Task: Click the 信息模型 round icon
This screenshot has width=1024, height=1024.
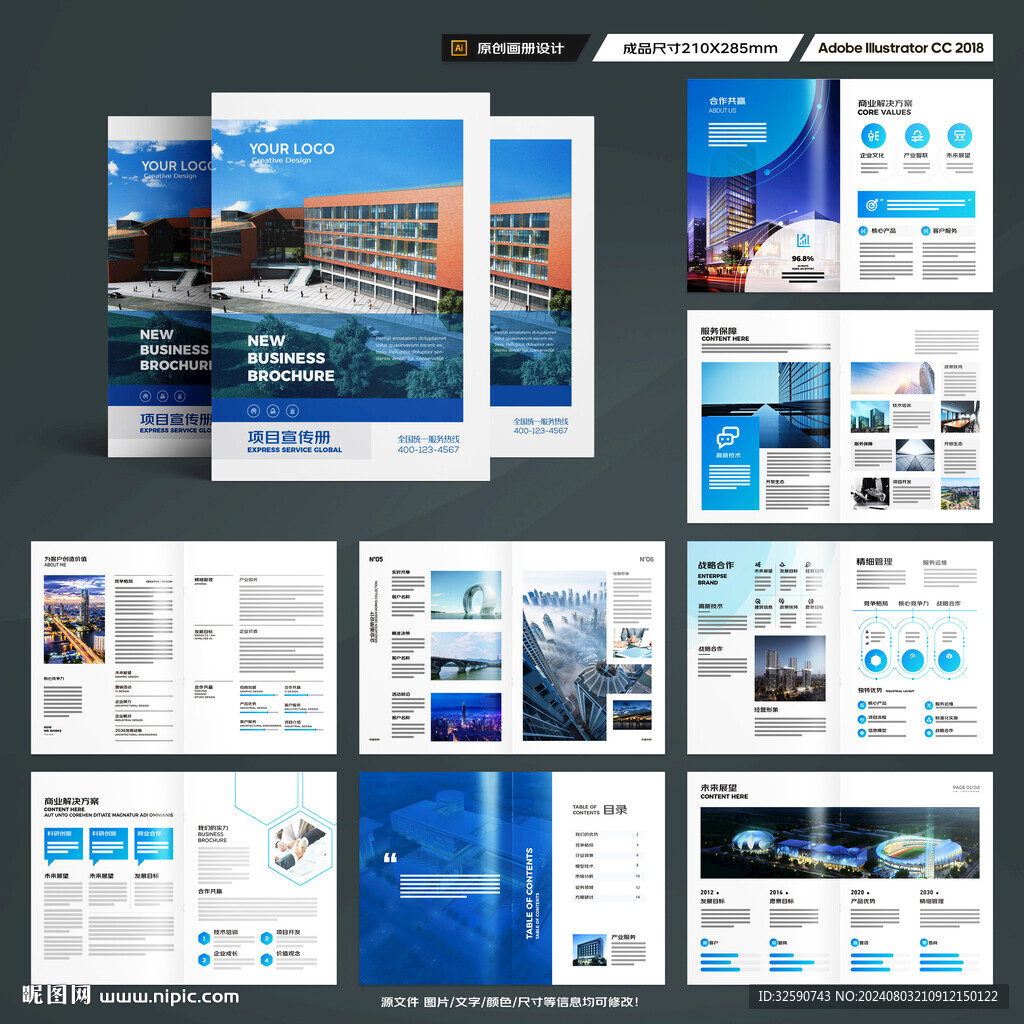Action: click(862, 732)
